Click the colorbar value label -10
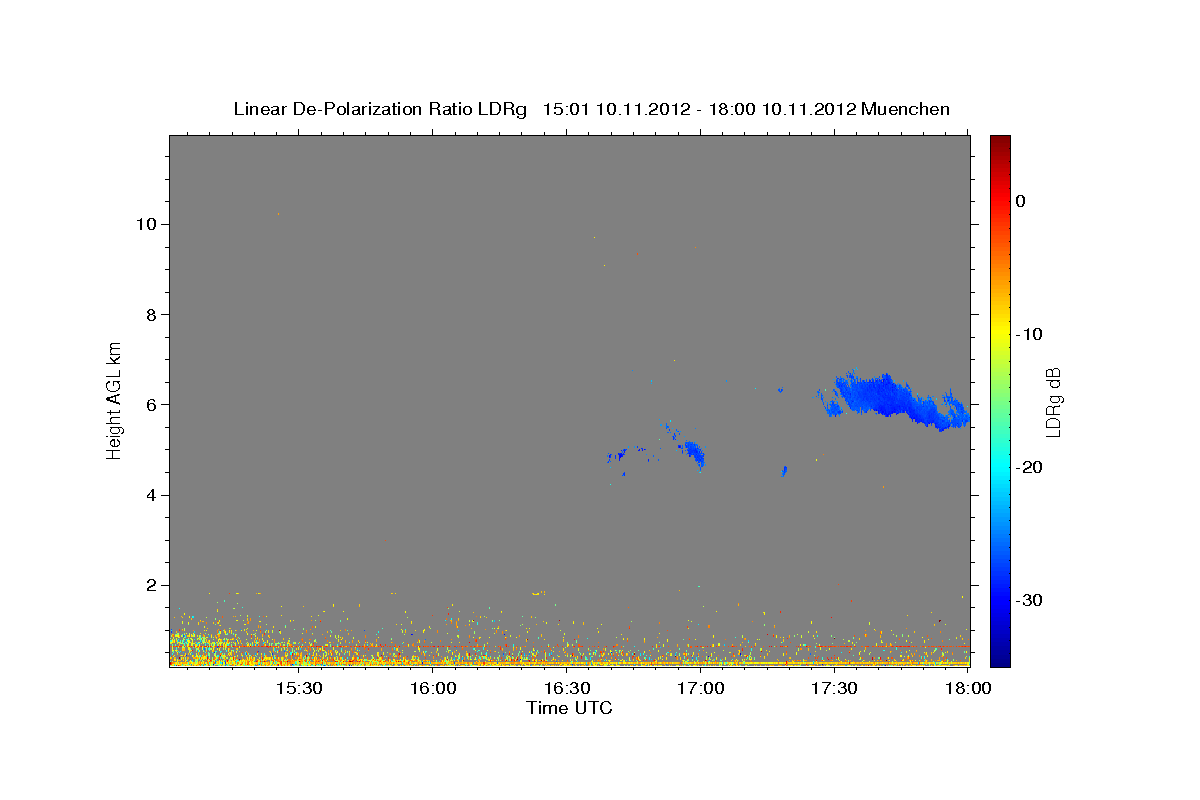This screenshot has height=800, width=1200. [x=1029, y=334]
